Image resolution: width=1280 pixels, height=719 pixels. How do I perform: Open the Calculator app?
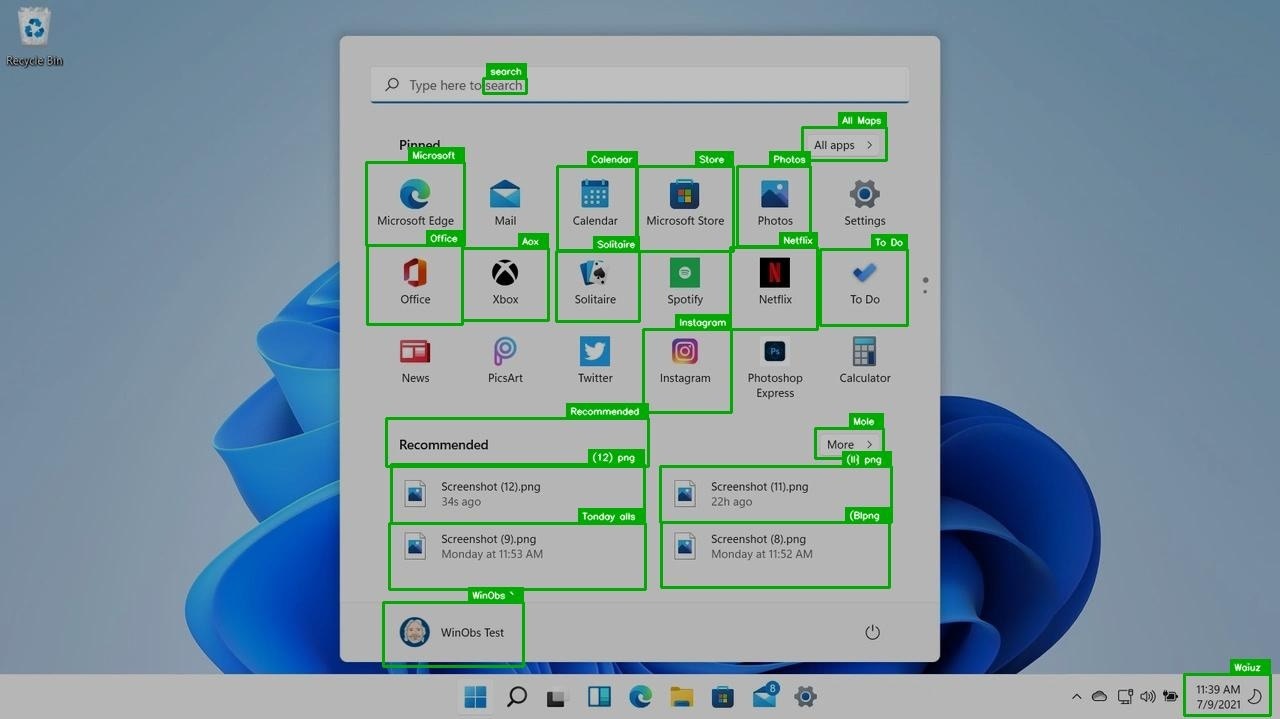coord(864,361)
